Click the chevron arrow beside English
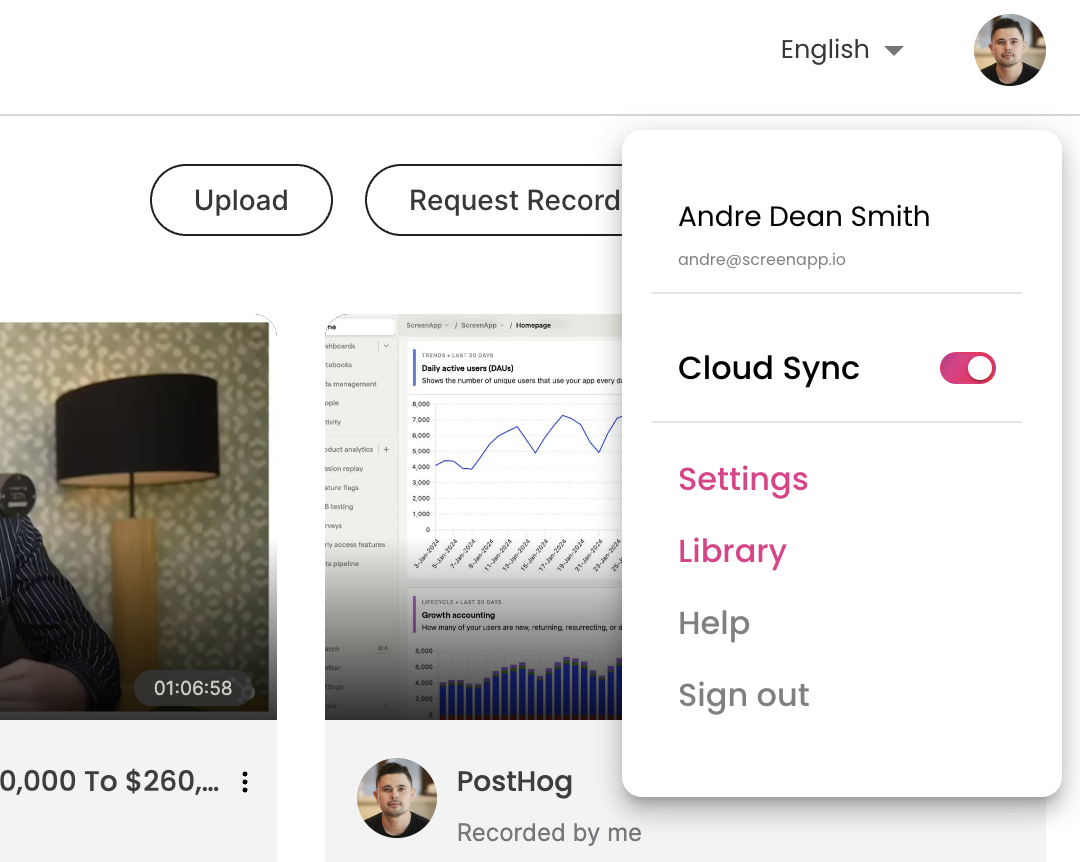Screen dimensions: 1080x862 pos(895,50)
